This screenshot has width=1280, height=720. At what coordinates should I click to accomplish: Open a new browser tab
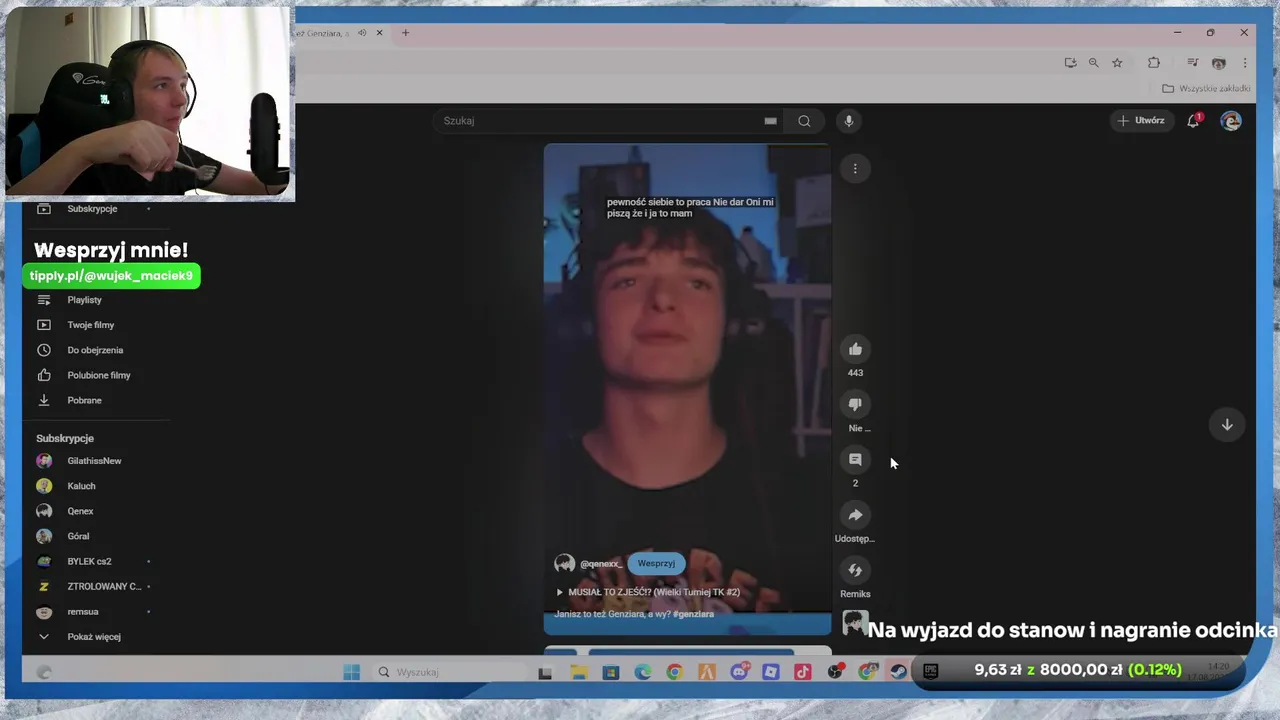point(405,33)
